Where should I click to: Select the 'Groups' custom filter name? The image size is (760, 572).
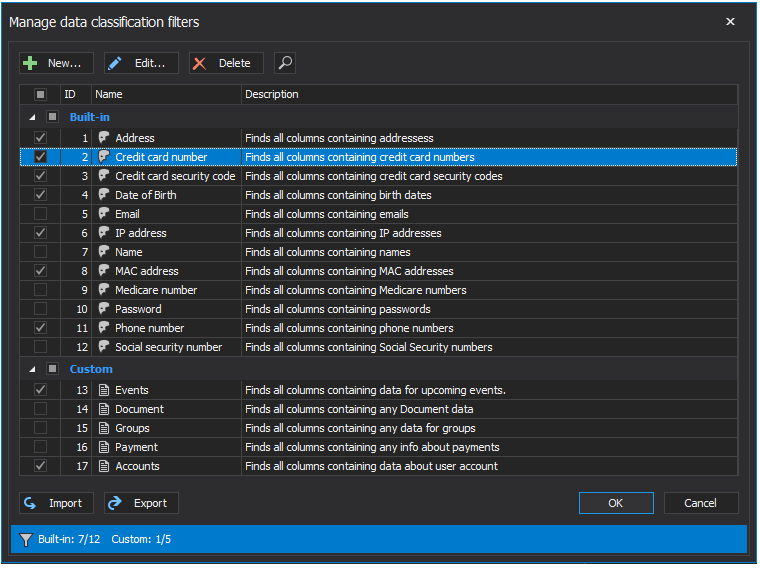tap(132, 428)
